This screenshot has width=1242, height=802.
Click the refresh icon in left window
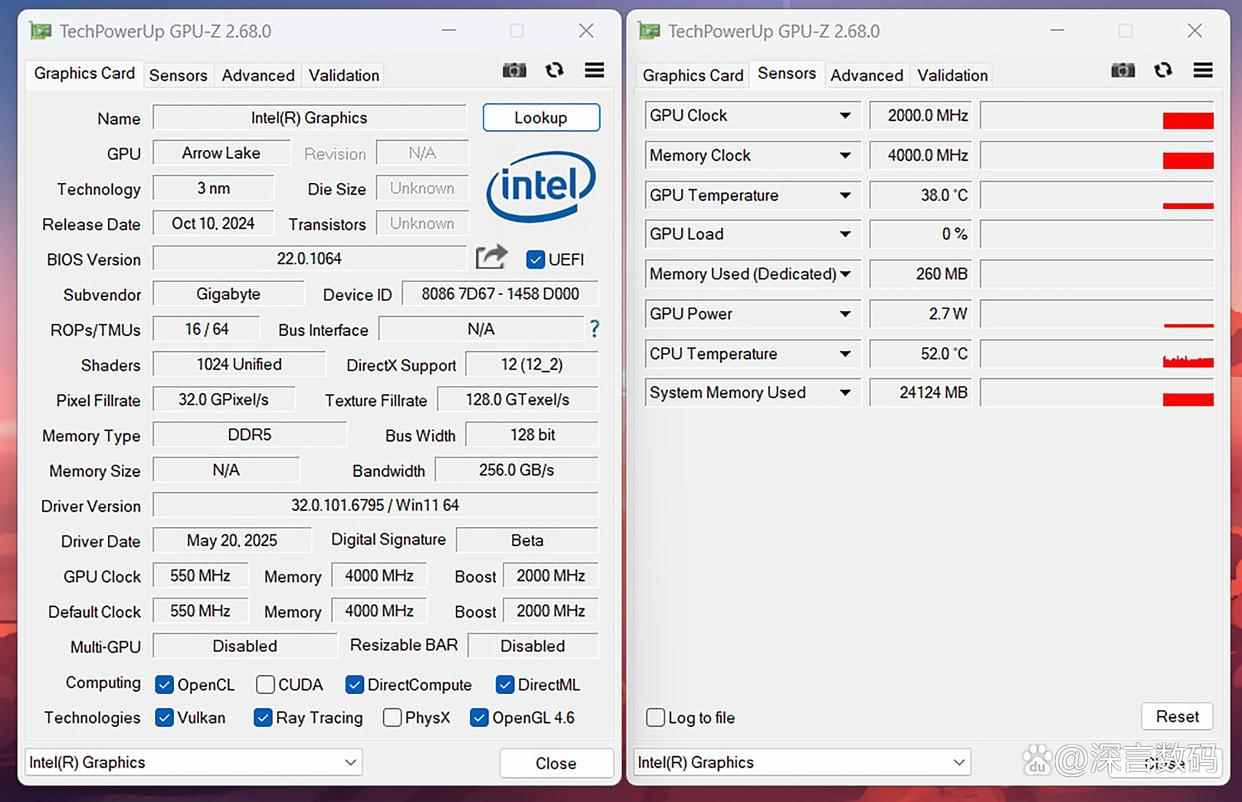(x=554, y=70)
